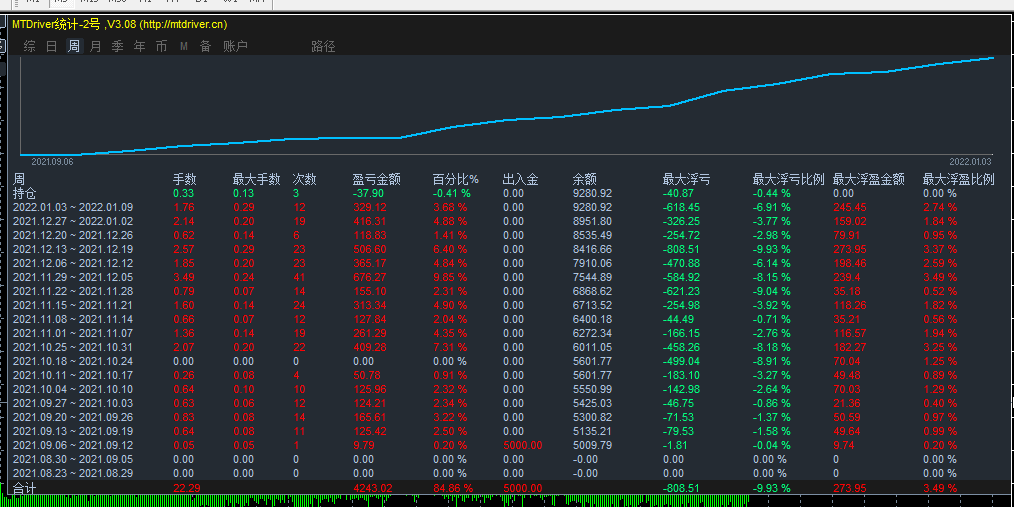Click the 手数 column header
The width and height of the screenshot is (1014, 507).
[184, 179]
